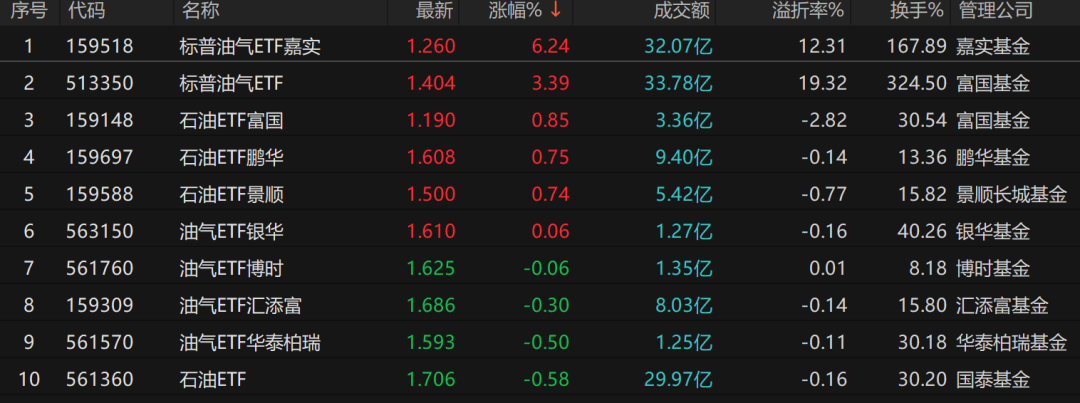This screenshot has width=1080, height=403.
Task: Click 国泰基金 management company cell
Action: tap(993, 379)
